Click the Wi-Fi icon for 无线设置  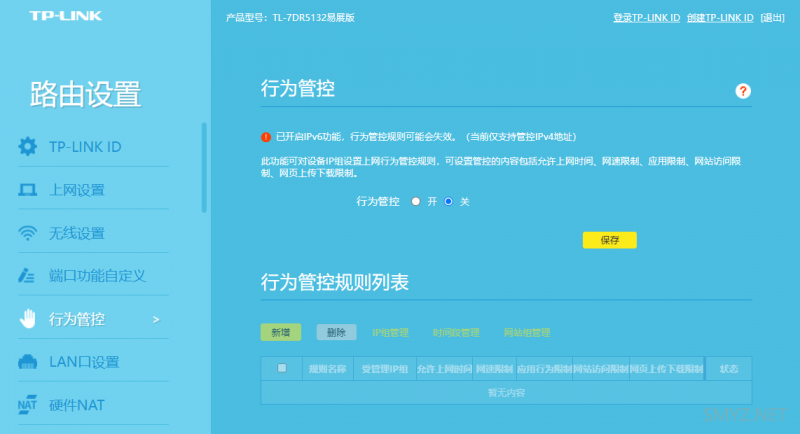pyautogui.click(x=28, y=233)
